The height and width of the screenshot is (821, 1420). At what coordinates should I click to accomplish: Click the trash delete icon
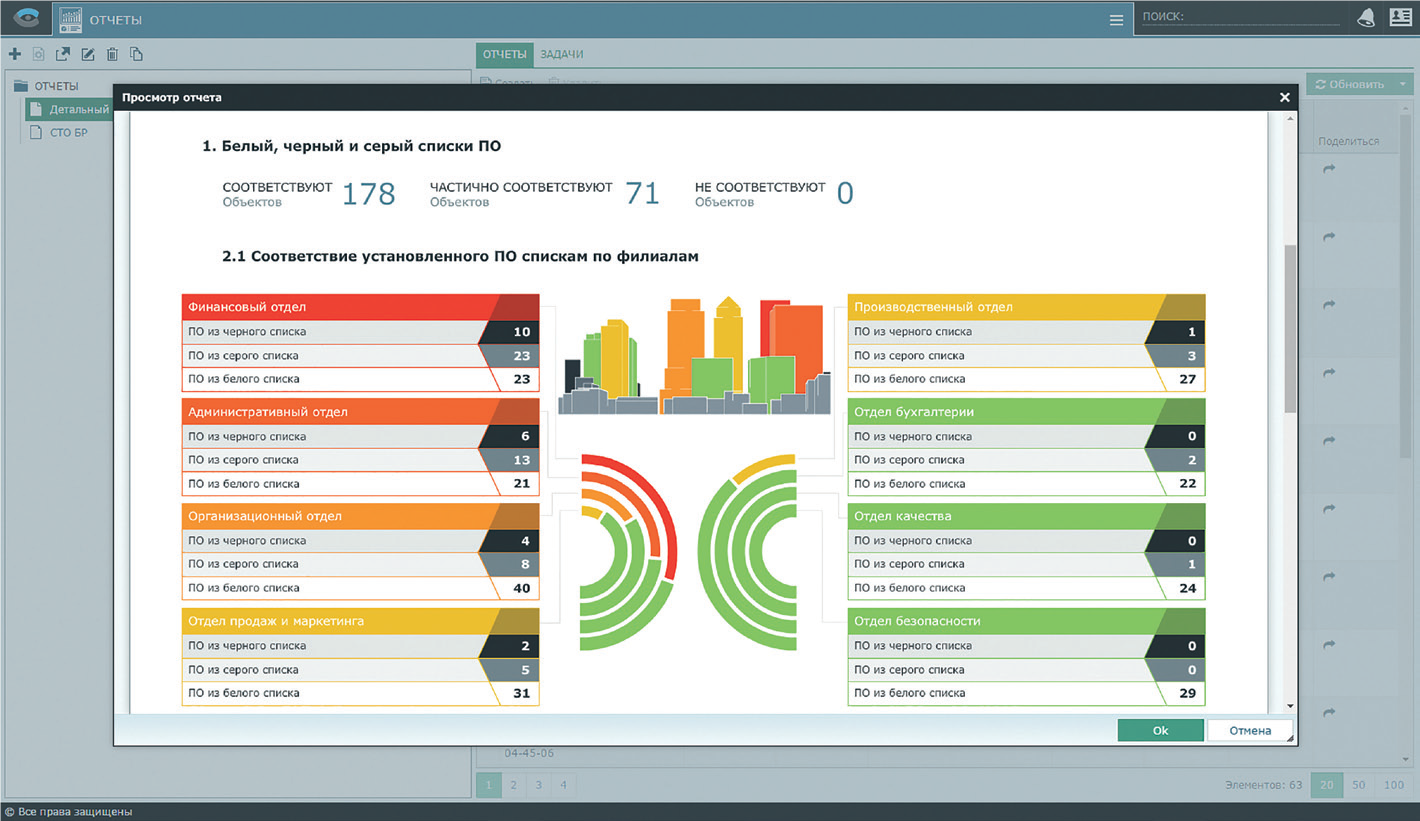tap(112, 54)
